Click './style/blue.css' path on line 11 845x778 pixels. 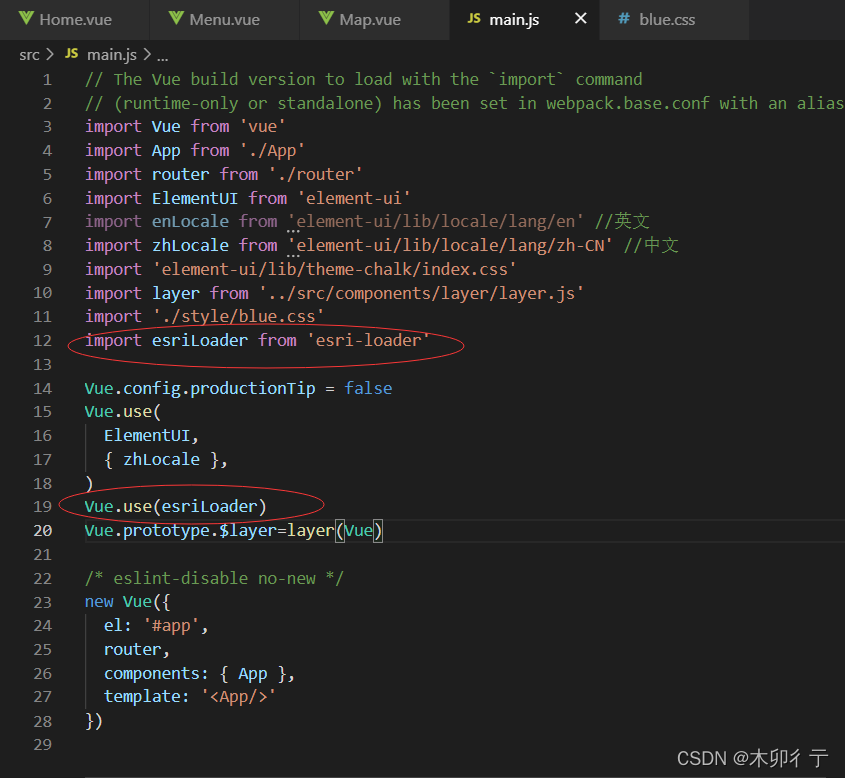[238, 316]
